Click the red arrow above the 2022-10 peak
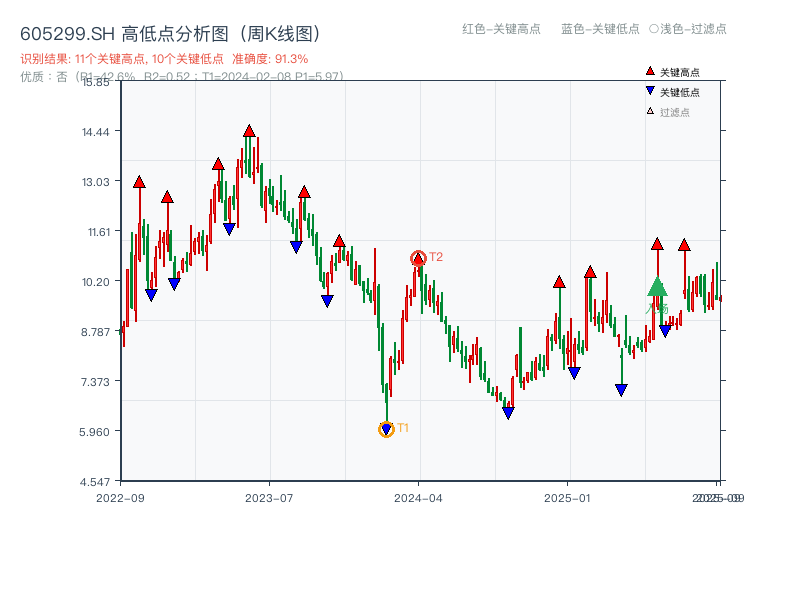This screenshot has width=800, height=600. 139,182
